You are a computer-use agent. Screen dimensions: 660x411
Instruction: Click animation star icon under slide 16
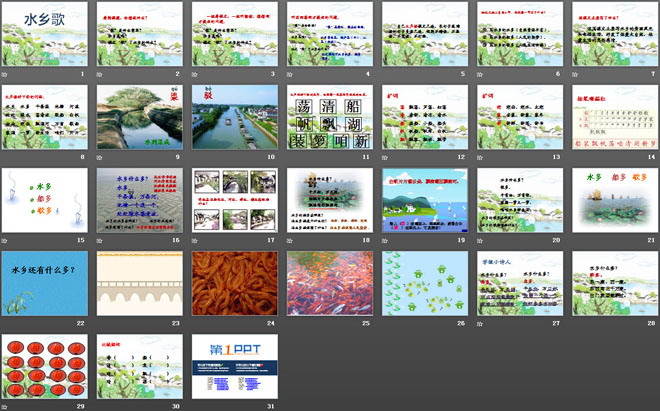pyautogui.click(x=100, y=241)
